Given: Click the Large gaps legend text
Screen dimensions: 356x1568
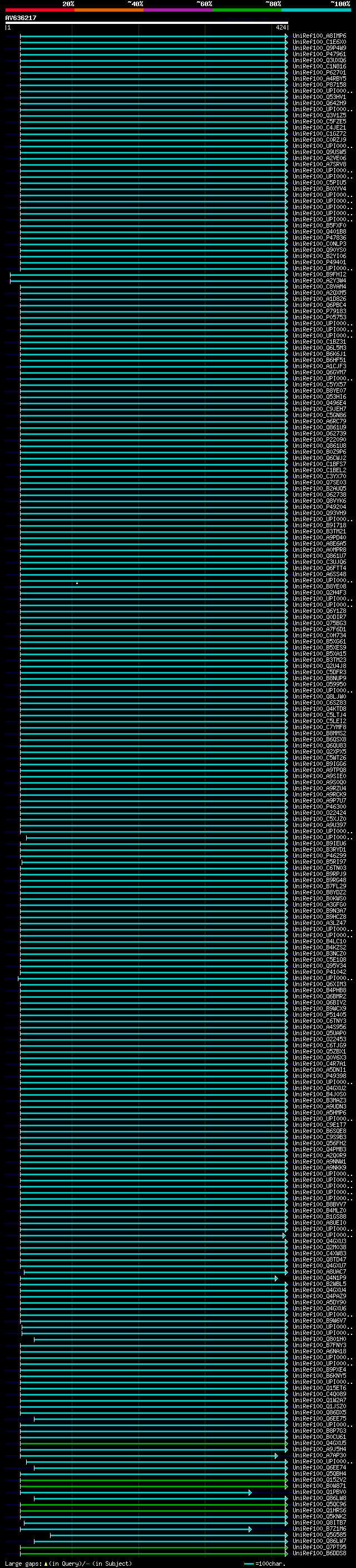Looking at the screenshot, I should click(68, 1564).
